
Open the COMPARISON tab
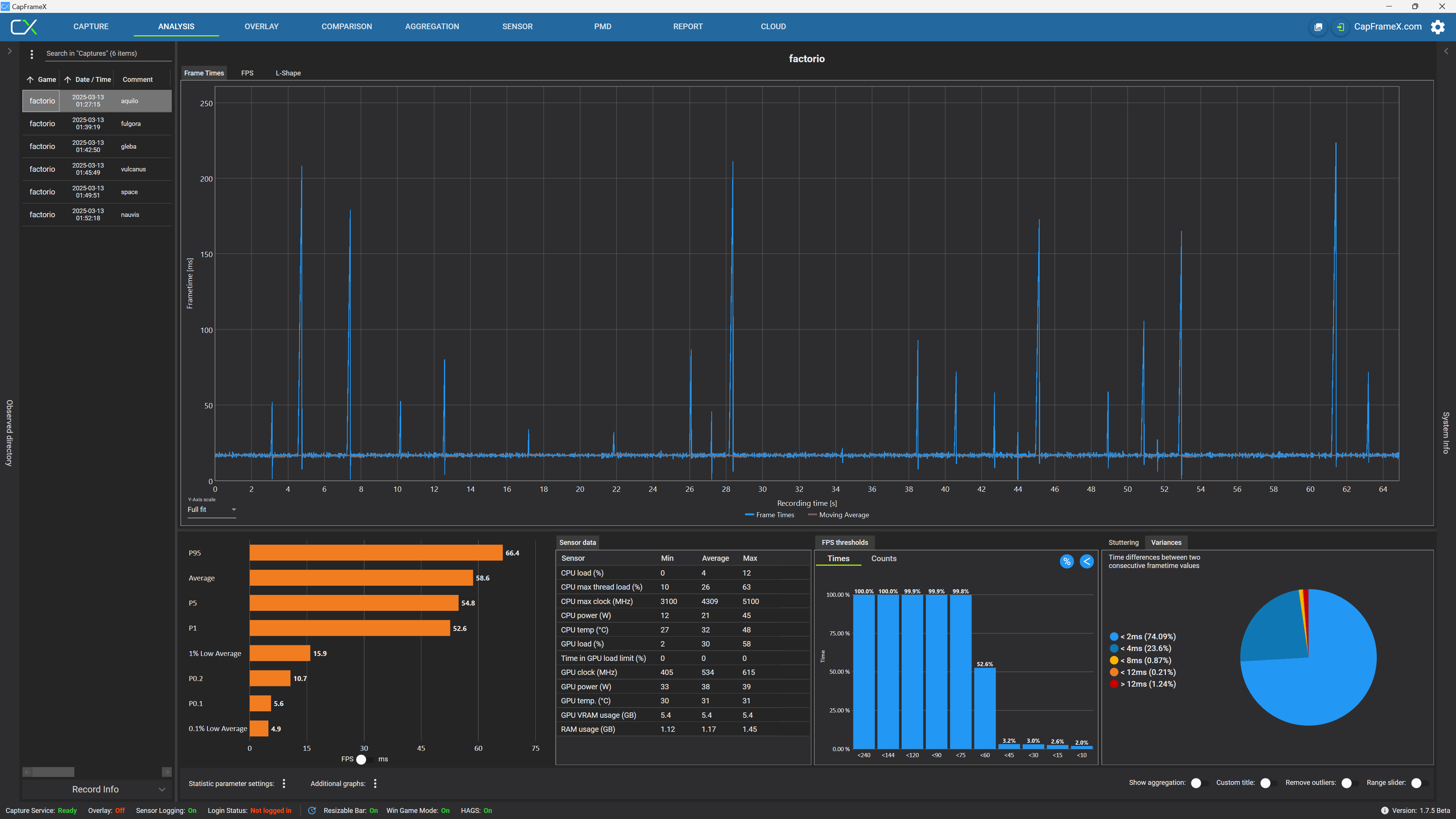click(347, 27)
